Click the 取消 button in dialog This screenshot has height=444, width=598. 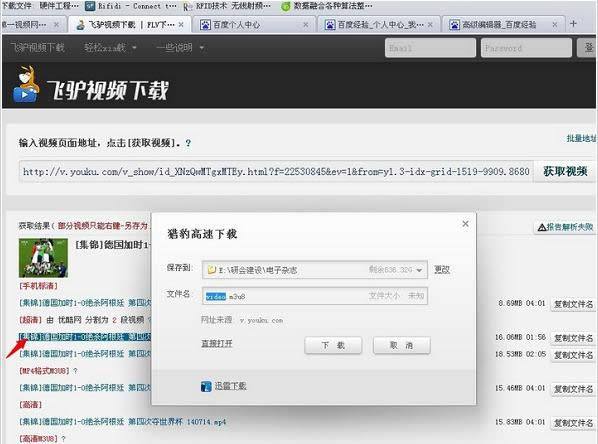click(x=402, y=345)
